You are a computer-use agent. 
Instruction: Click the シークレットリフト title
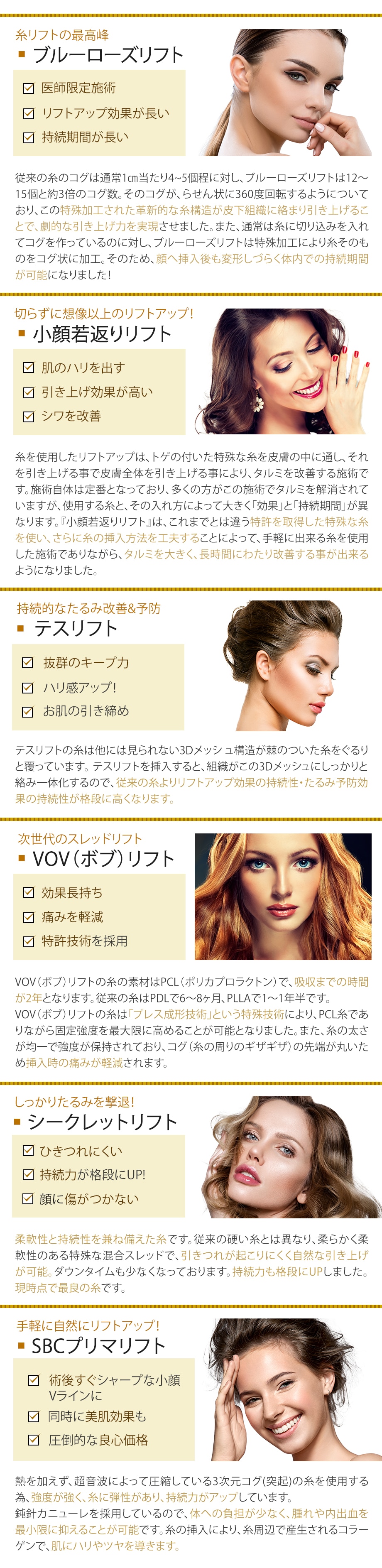(x=102, y=1121)
